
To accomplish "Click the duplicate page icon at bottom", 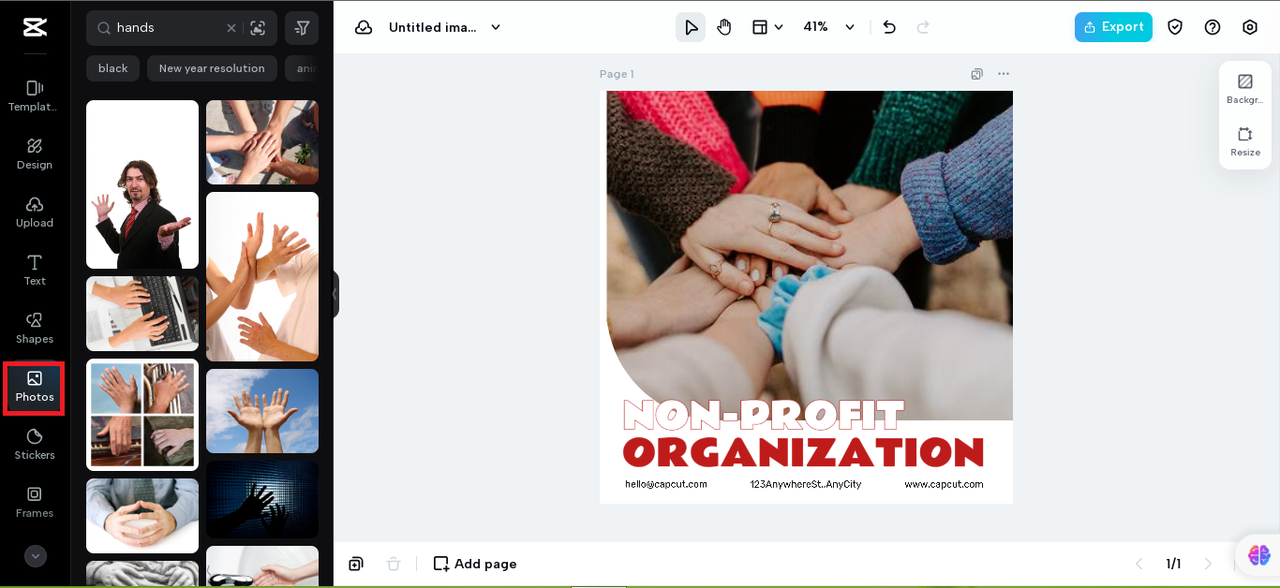I will click(356, 564).
